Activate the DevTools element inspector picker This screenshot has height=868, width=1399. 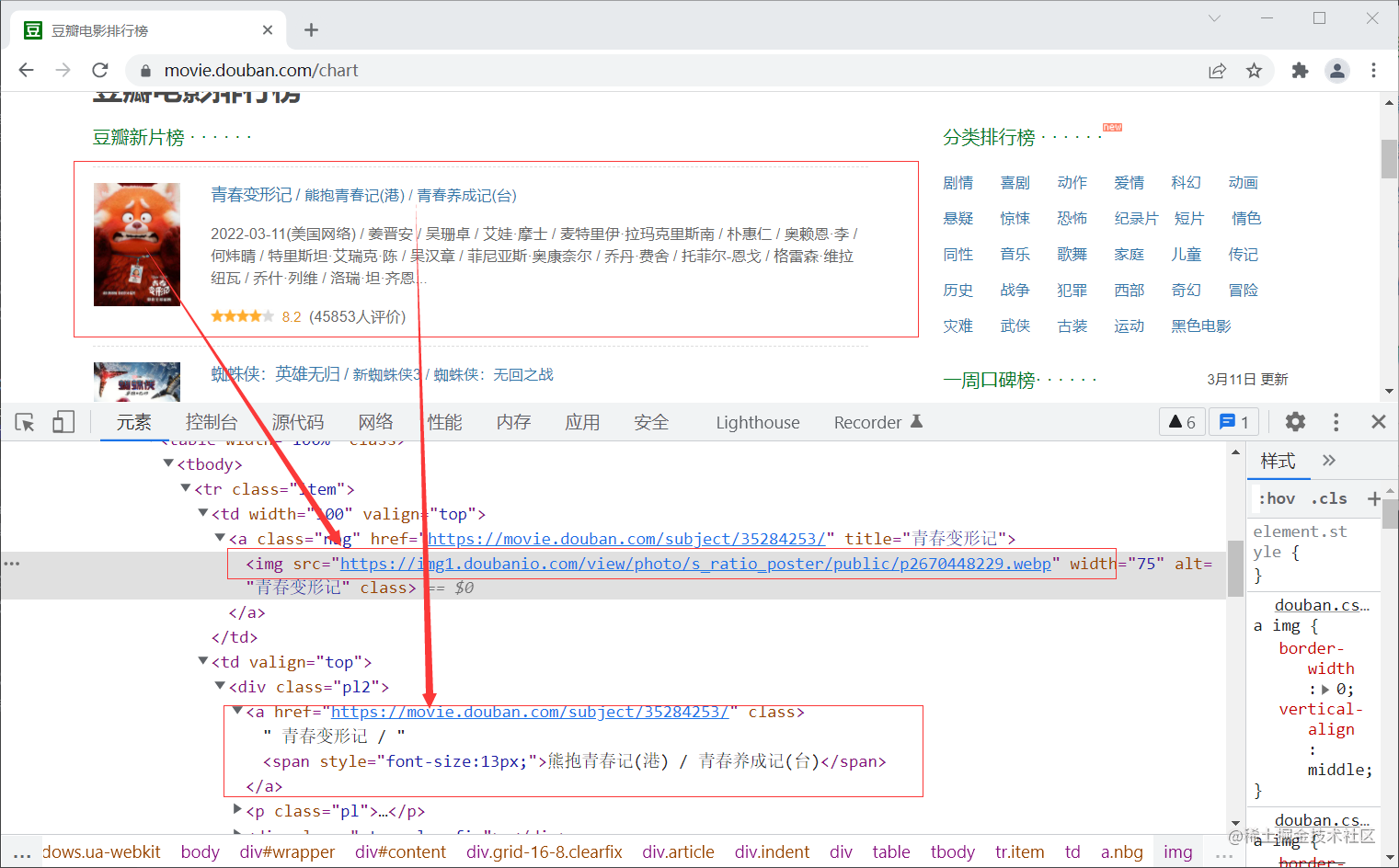click(x=25, y=422)
